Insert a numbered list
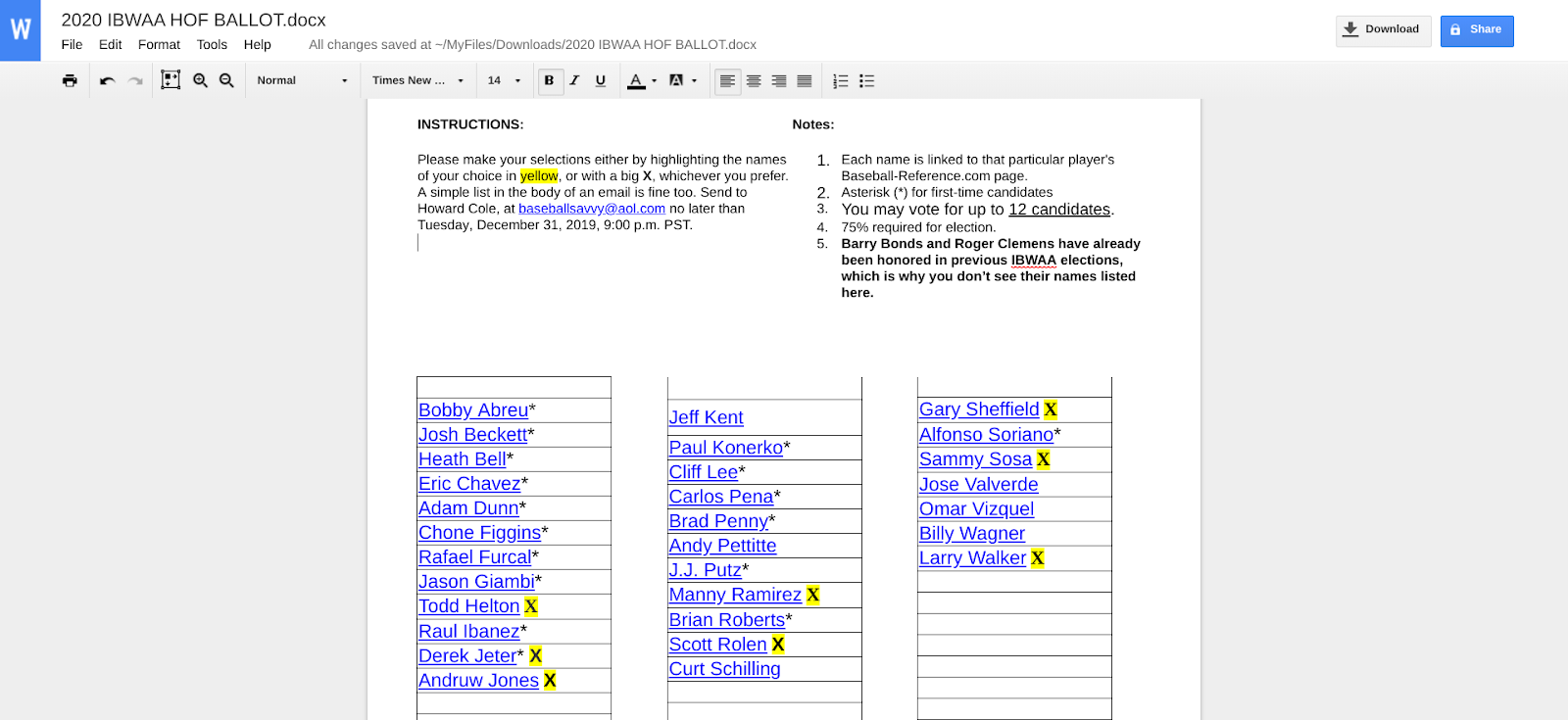Screen dimensions: 1568x720 click(841, 80)
